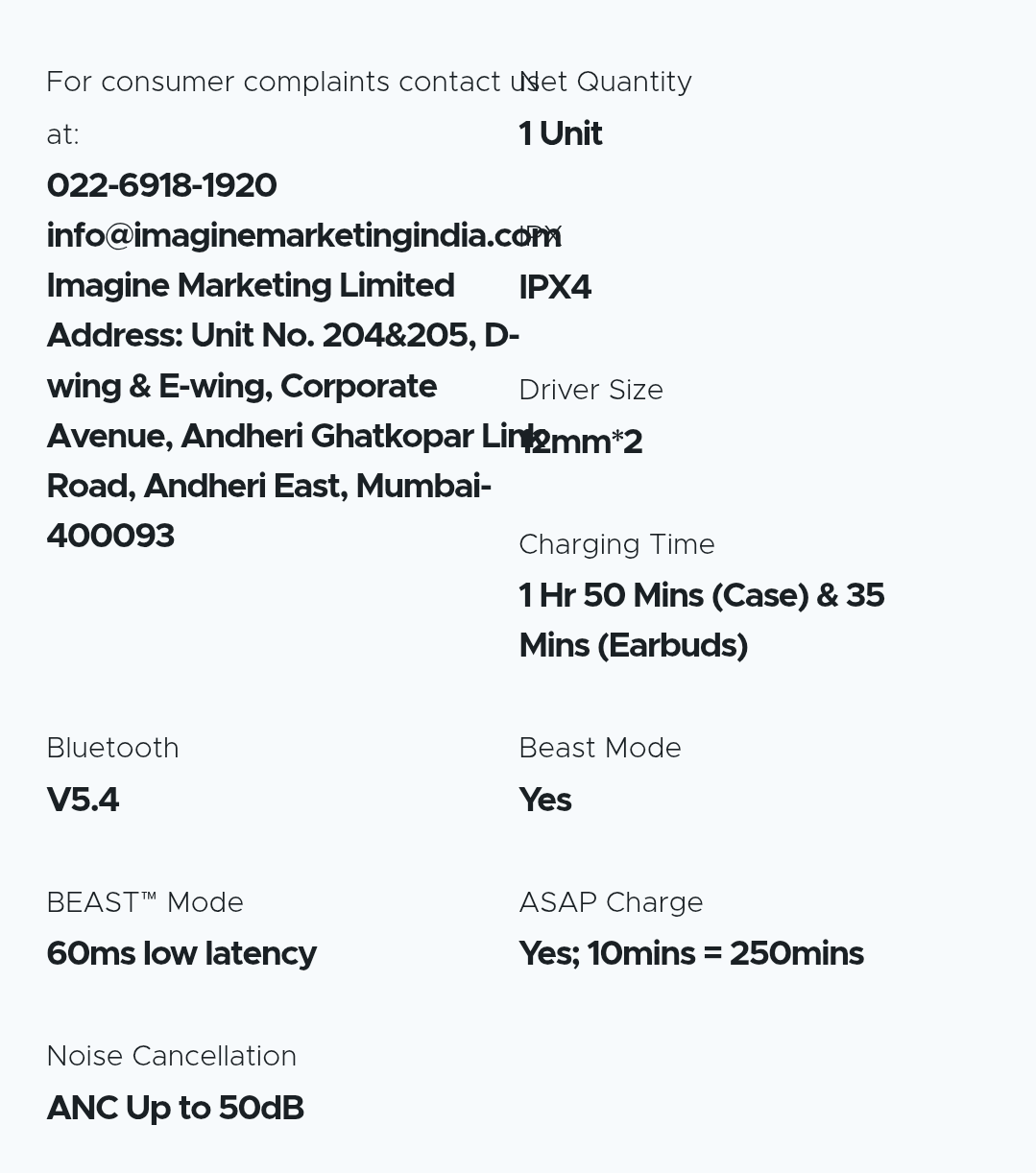This screenshot has height=1173, width=1036.
Task: Select the ANC Up to 50dB value
Action: pos(175,1109)
